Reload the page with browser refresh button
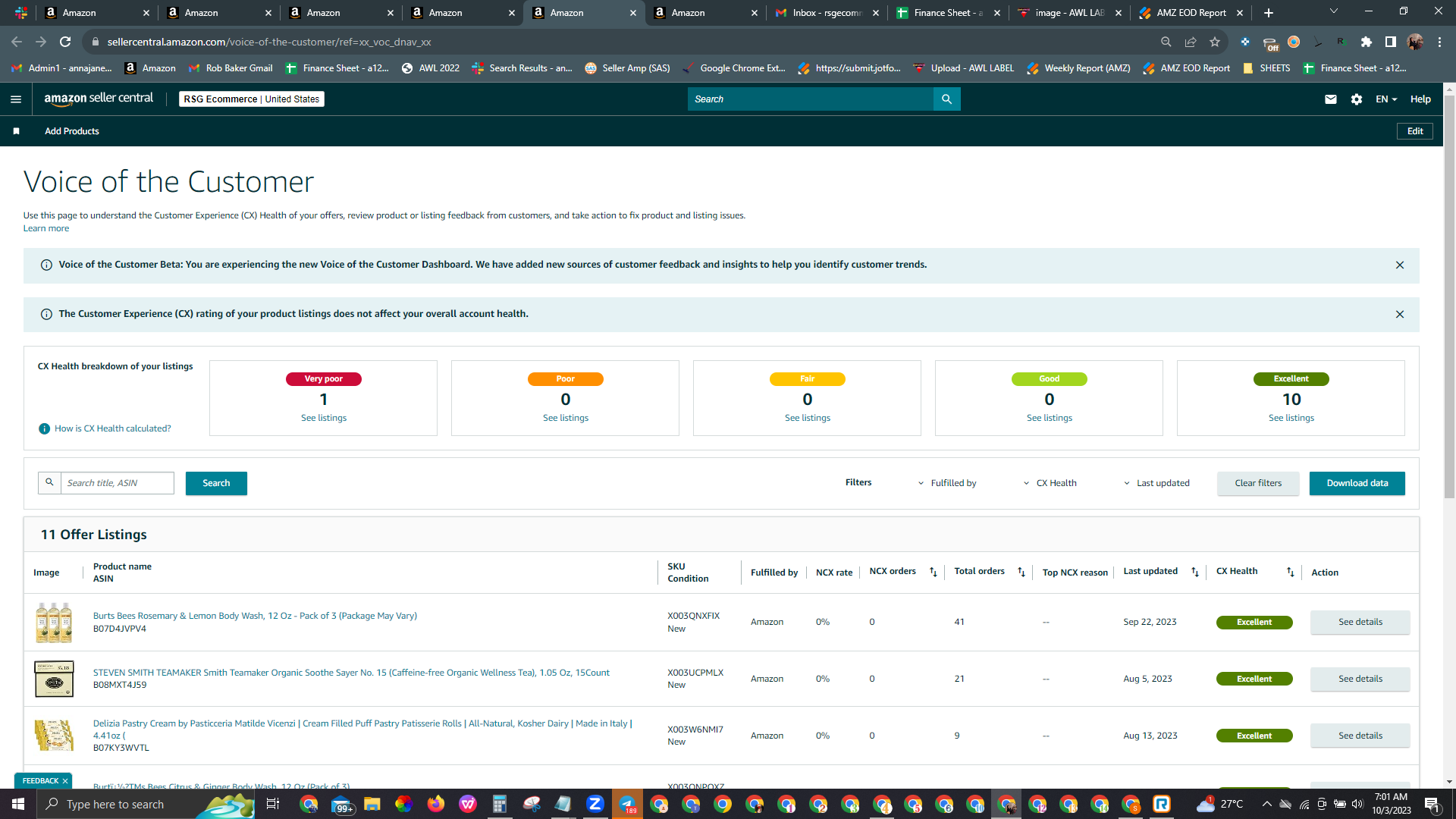This screenshot has width=1456, height=819. 65,42
